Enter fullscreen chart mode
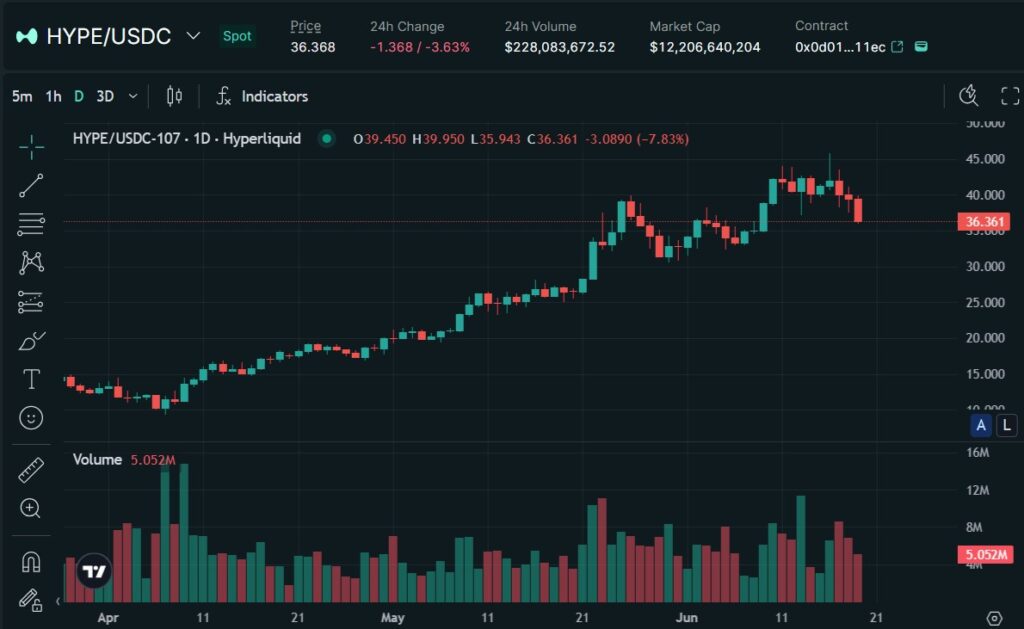 1010,96
